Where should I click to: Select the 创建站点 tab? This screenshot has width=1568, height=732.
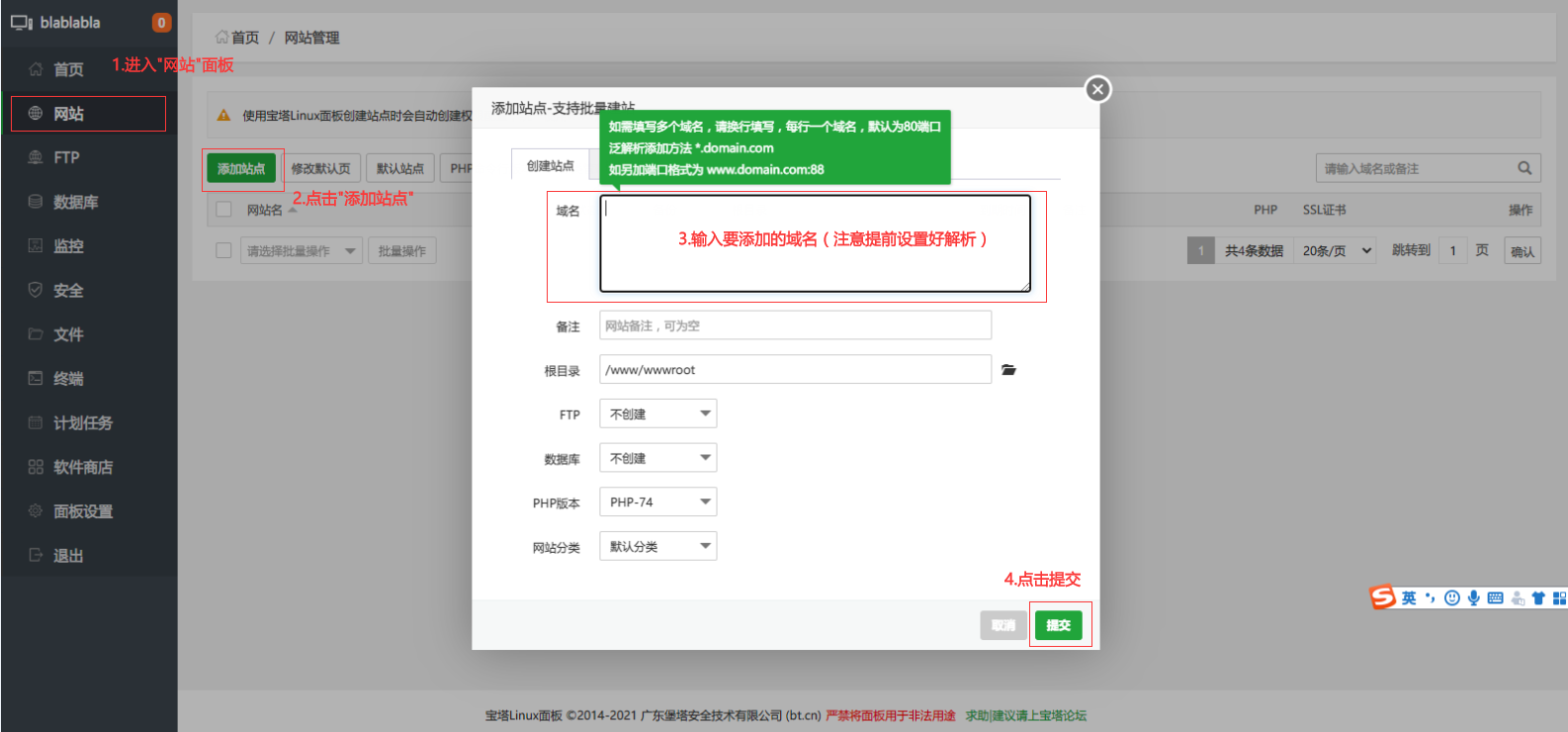click(x=550, y=166)
